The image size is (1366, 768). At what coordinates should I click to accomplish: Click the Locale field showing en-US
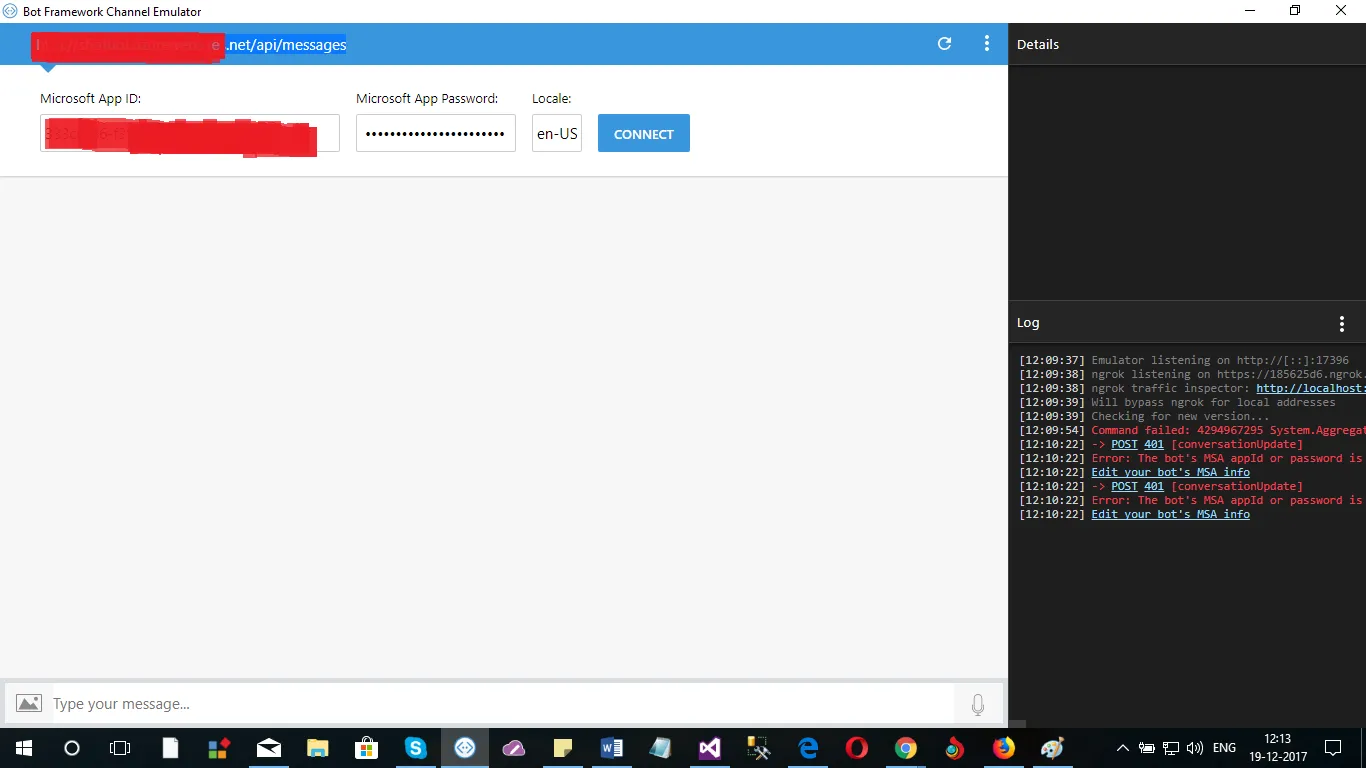click(x=557, y=133)
